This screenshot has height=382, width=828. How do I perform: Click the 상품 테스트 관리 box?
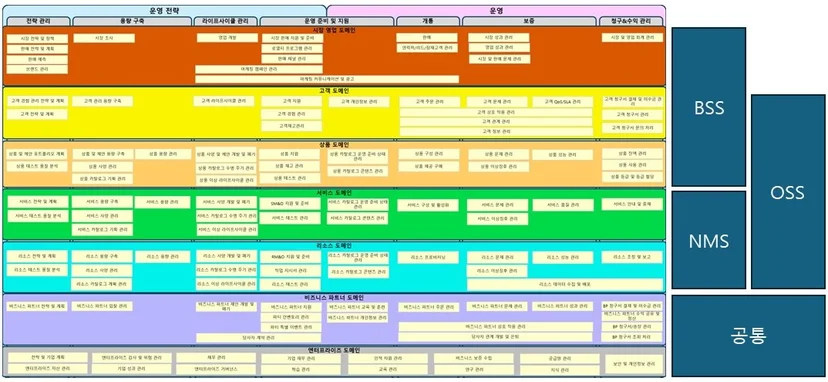[290, 179]
